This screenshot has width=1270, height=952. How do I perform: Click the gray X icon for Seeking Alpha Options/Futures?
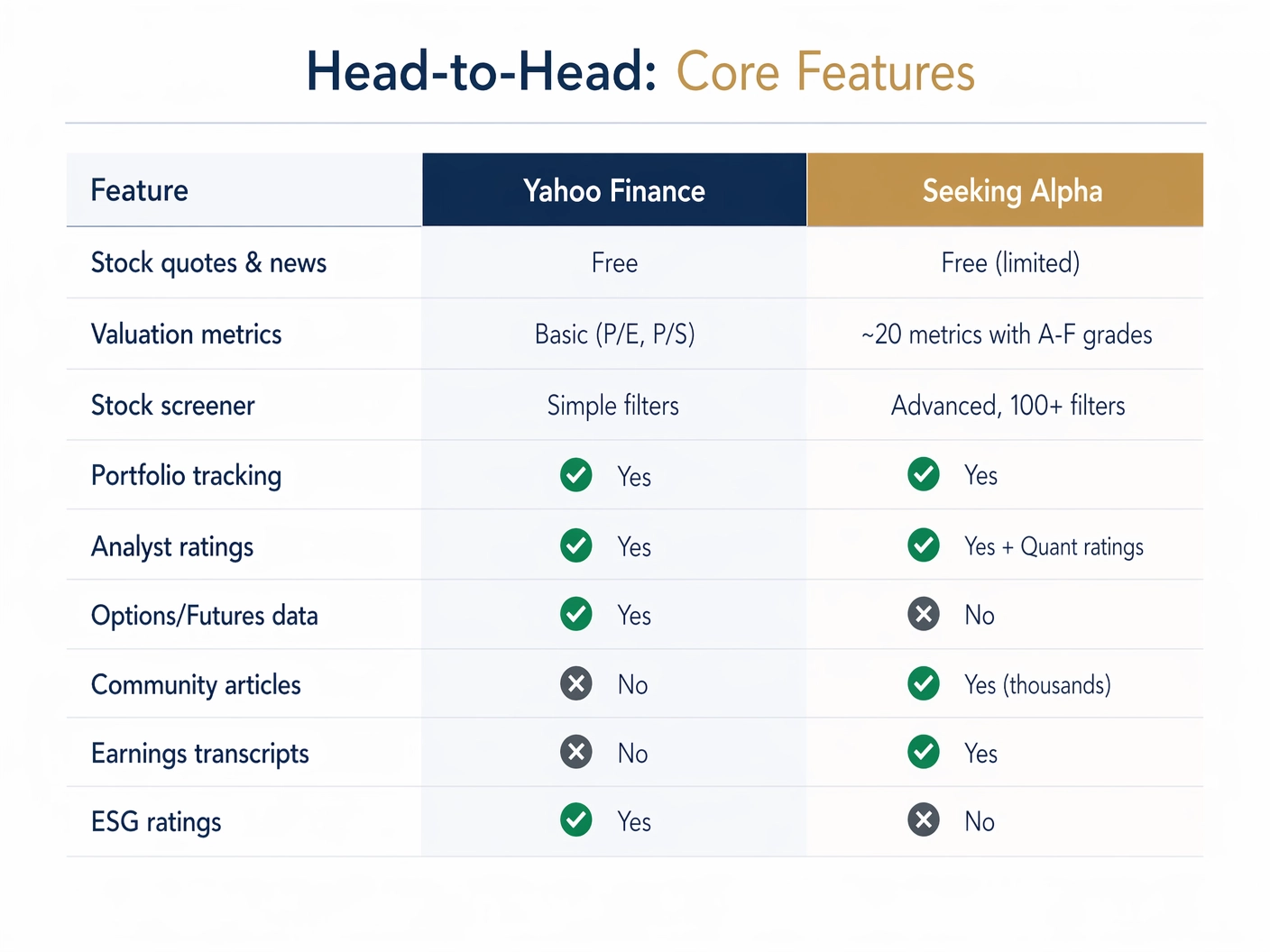pos(924,615)
